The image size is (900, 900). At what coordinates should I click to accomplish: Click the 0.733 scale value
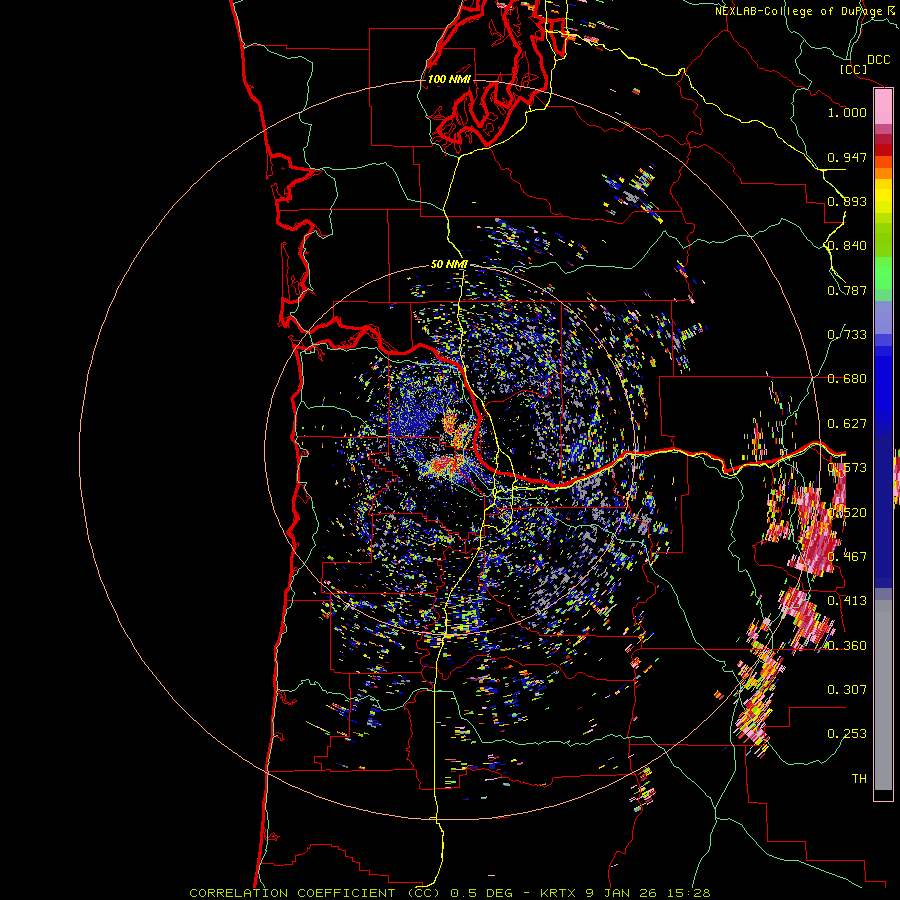(x=847, y=335)
